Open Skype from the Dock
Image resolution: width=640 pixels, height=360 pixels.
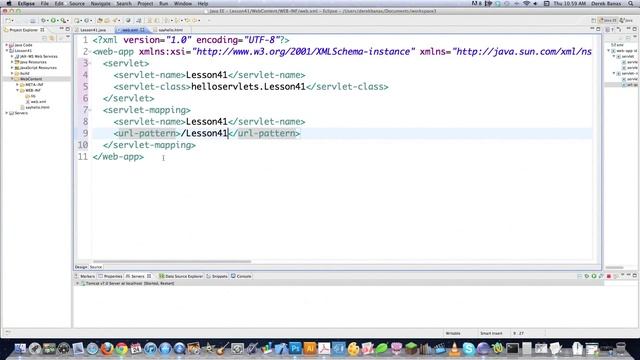(469, 349)
